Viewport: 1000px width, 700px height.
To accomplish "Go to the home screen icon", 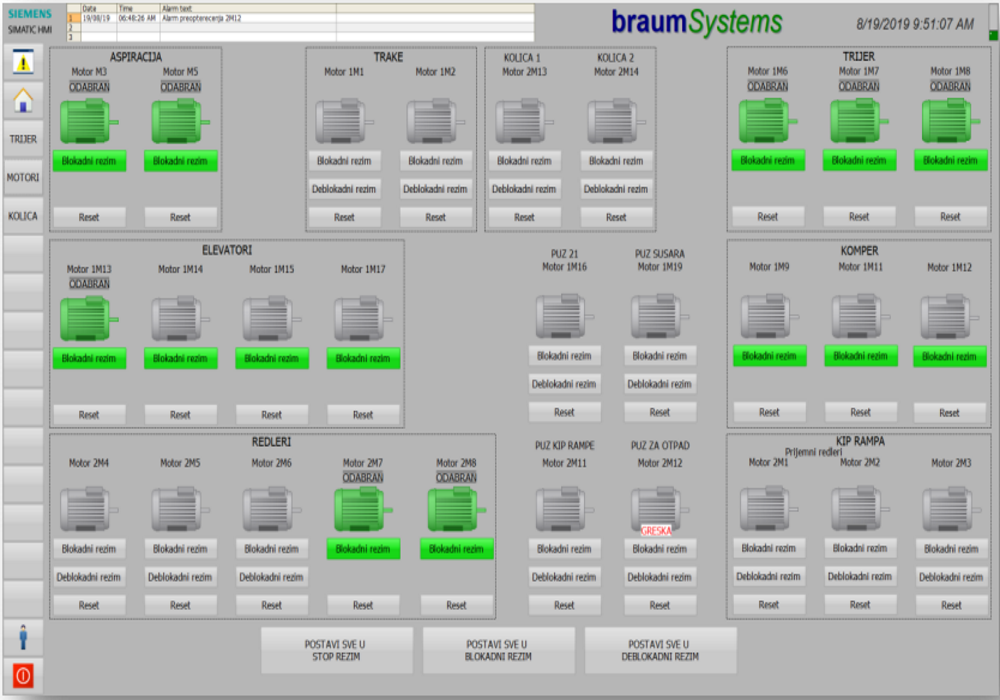I will click(22, 100).
